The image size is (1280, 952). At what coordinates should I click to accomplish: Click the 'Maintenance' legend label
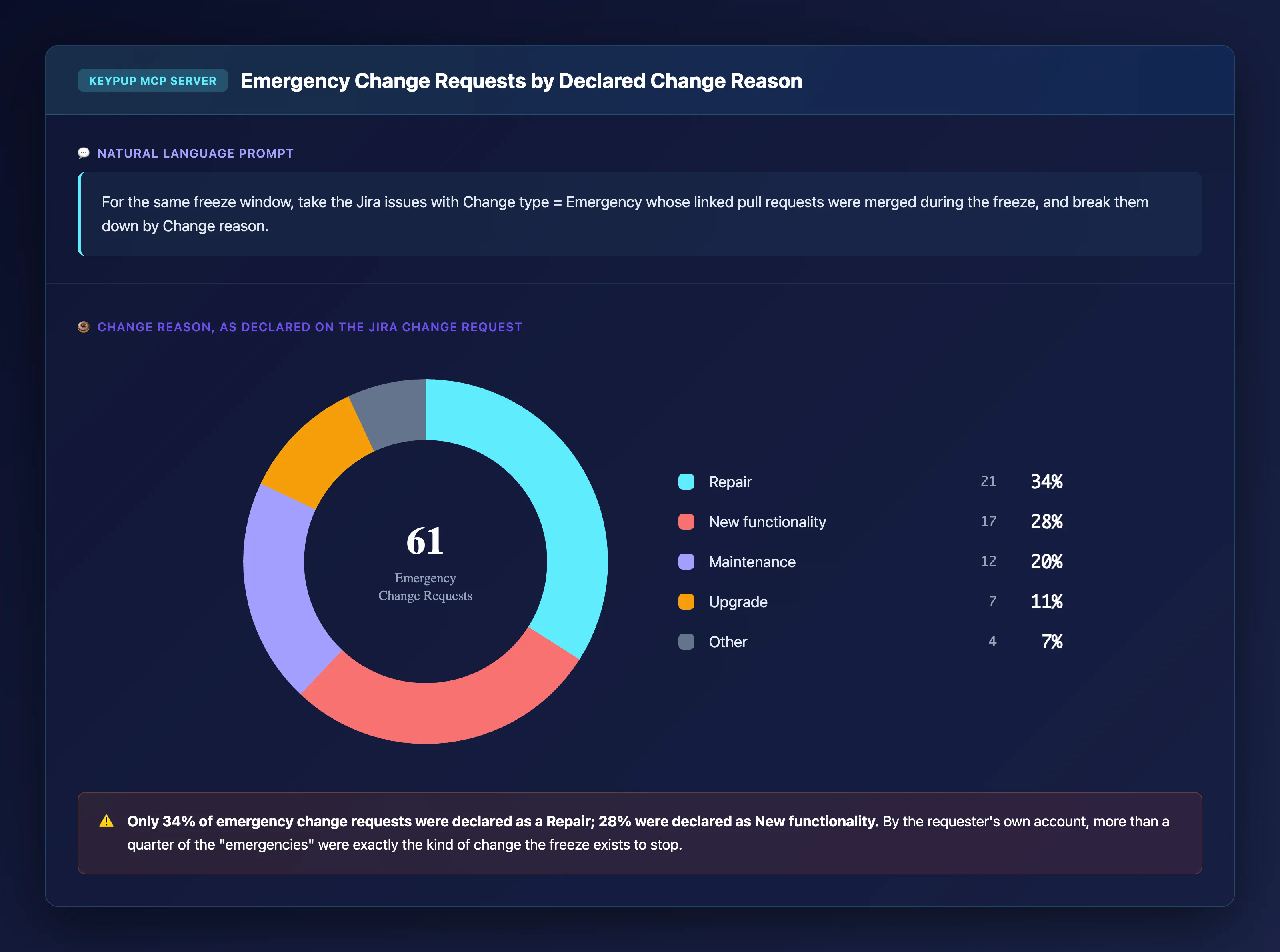tap(752, 562)
